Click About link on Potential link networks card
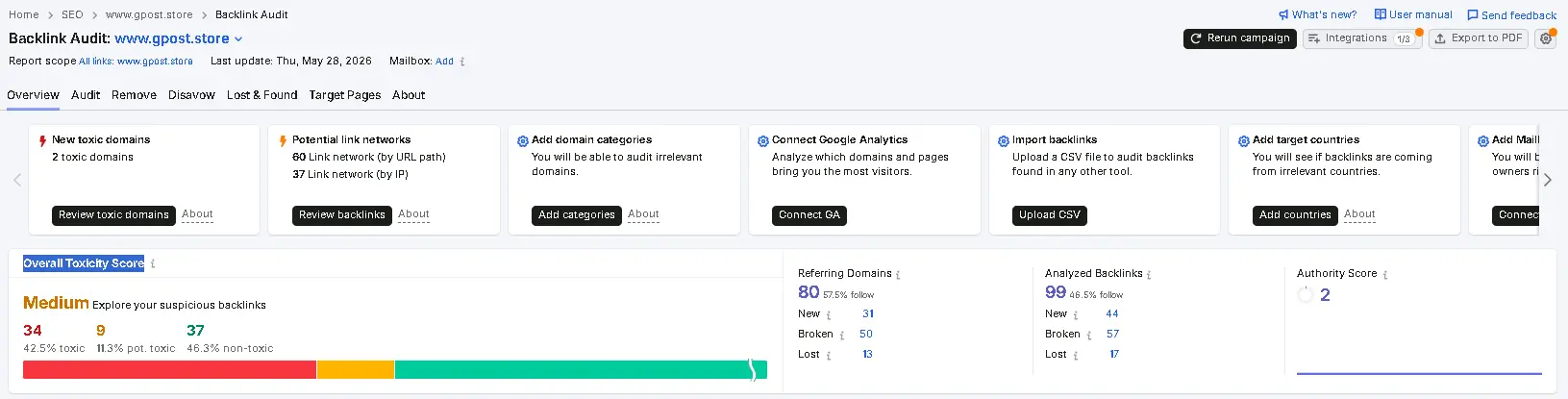Viewport: 1568px width, 399px height. tap(413, 214)
